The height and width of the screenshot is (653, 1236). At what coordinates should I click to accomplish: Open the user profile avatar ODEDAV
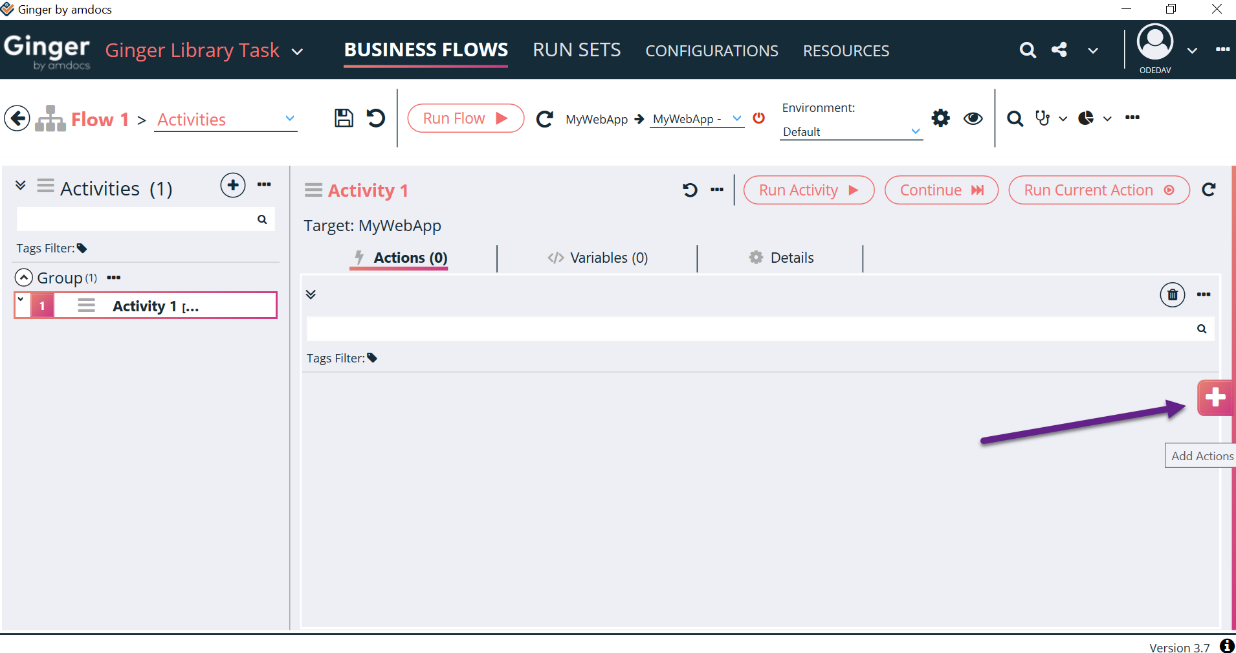[1155, 44]
